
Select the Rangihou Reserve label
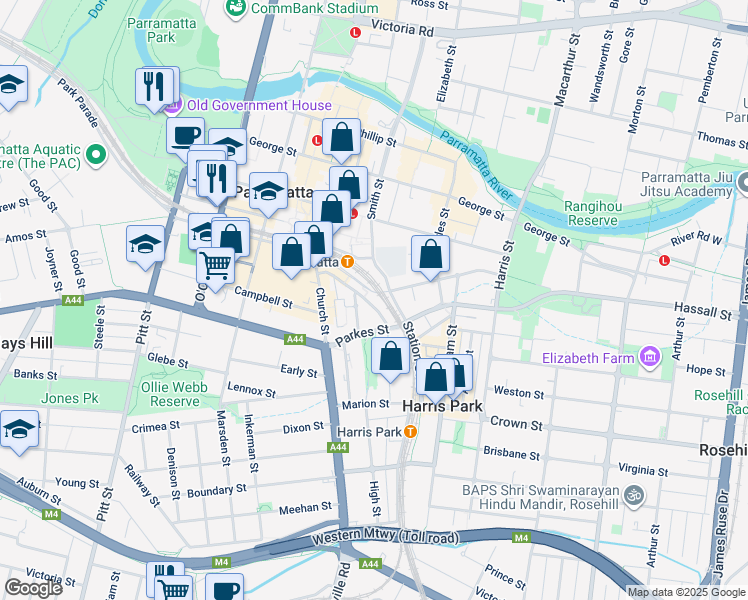tap(593, 213)
